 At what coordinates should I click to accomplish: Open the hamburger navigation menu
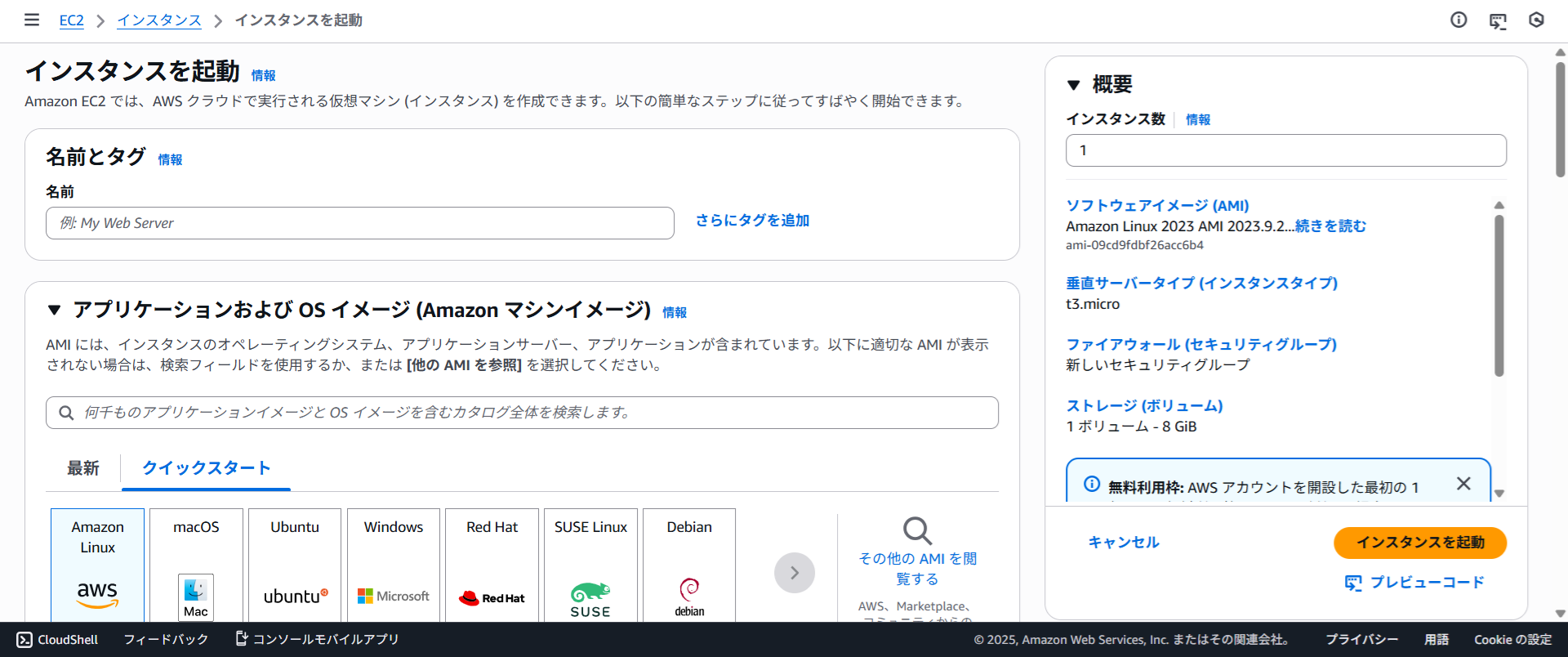pos(32,20)
